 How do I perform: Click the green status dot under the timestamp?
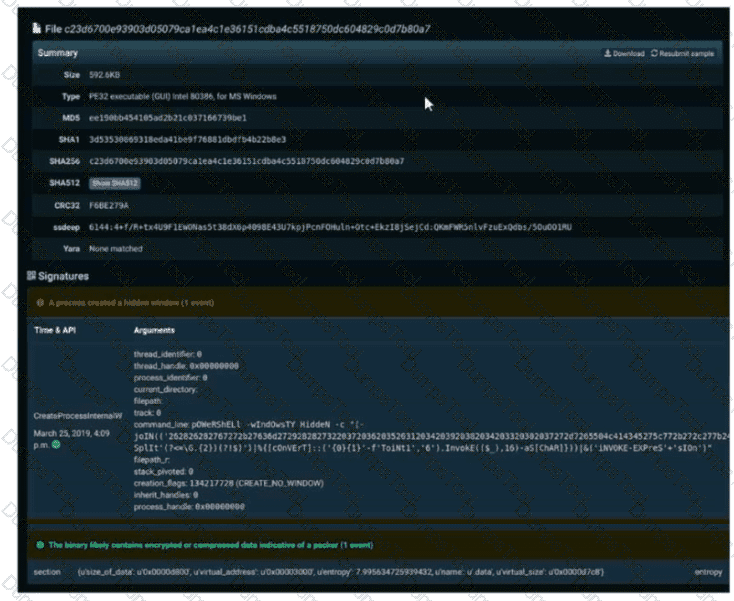[x=57, y=444]
